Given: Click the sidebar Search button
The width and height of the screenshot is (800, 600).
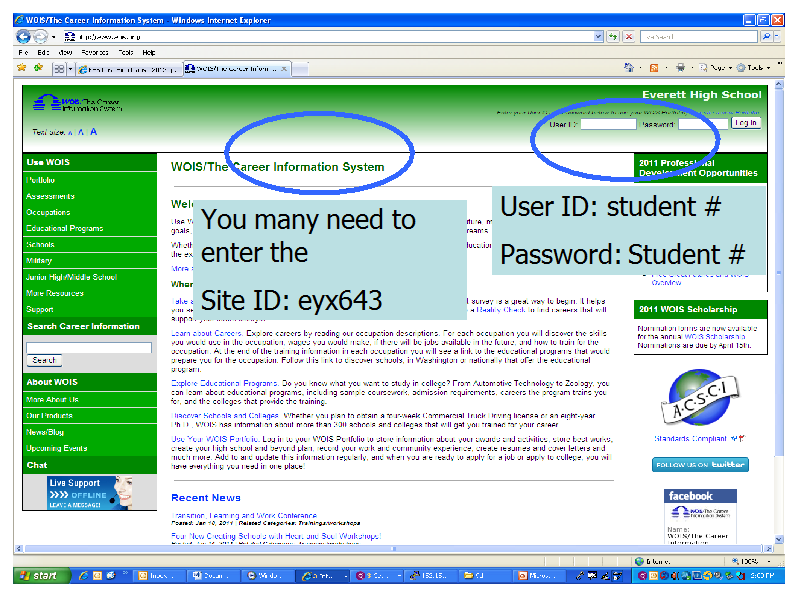Looking at the screenshot, I should (x=44, y=360).
